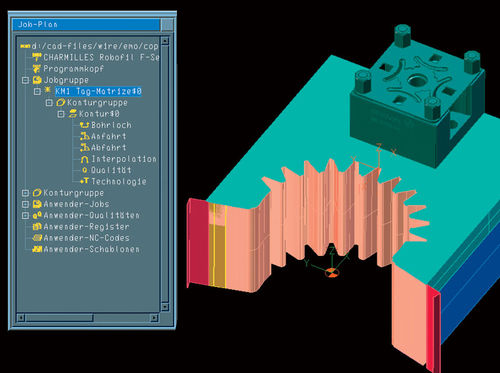Viewport: 500px width, 373px height.
Task: Click the Bohrloch drill hole icon
Action: [x=85, y=125]
